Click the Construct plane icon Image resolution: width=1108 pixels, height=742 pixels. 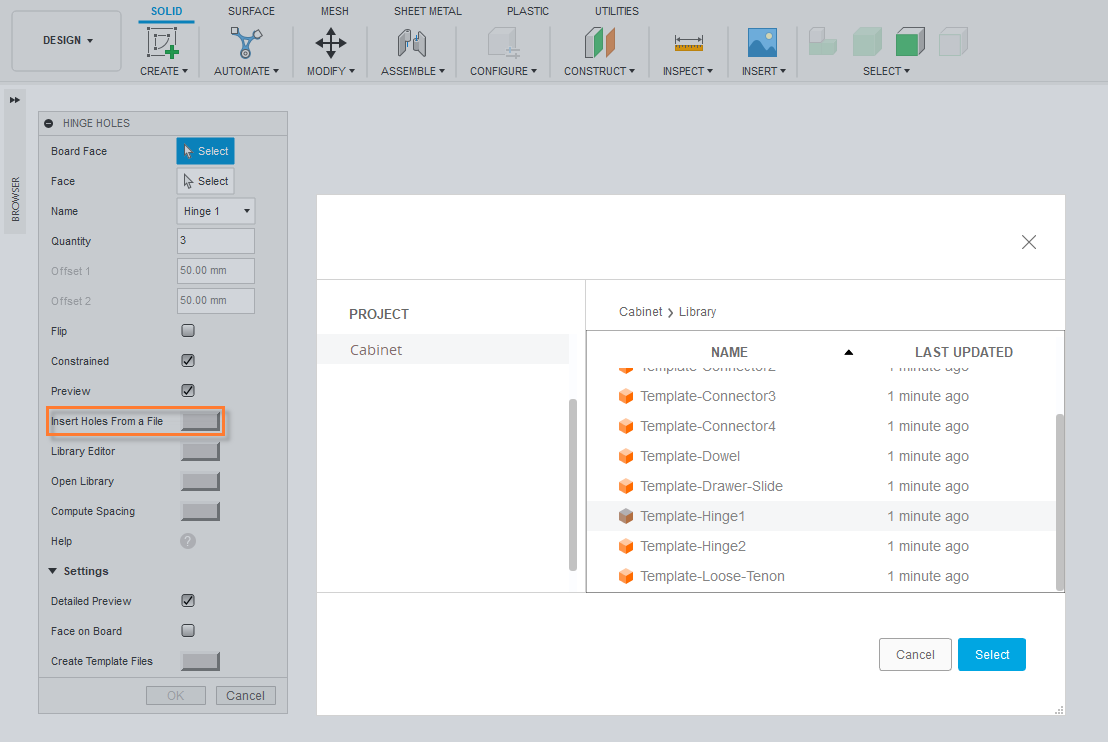599,43
